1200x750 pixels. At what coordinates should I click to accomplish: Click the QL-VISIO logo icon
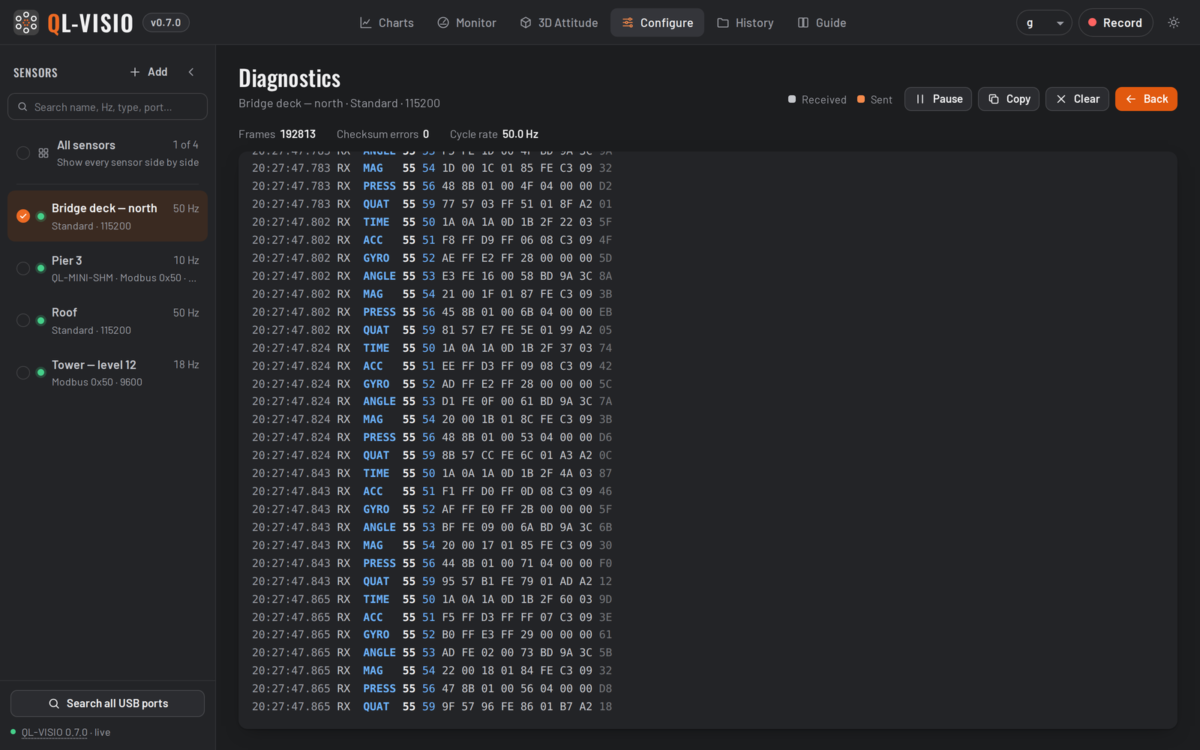pyautogui.click(x=27, y=22)
